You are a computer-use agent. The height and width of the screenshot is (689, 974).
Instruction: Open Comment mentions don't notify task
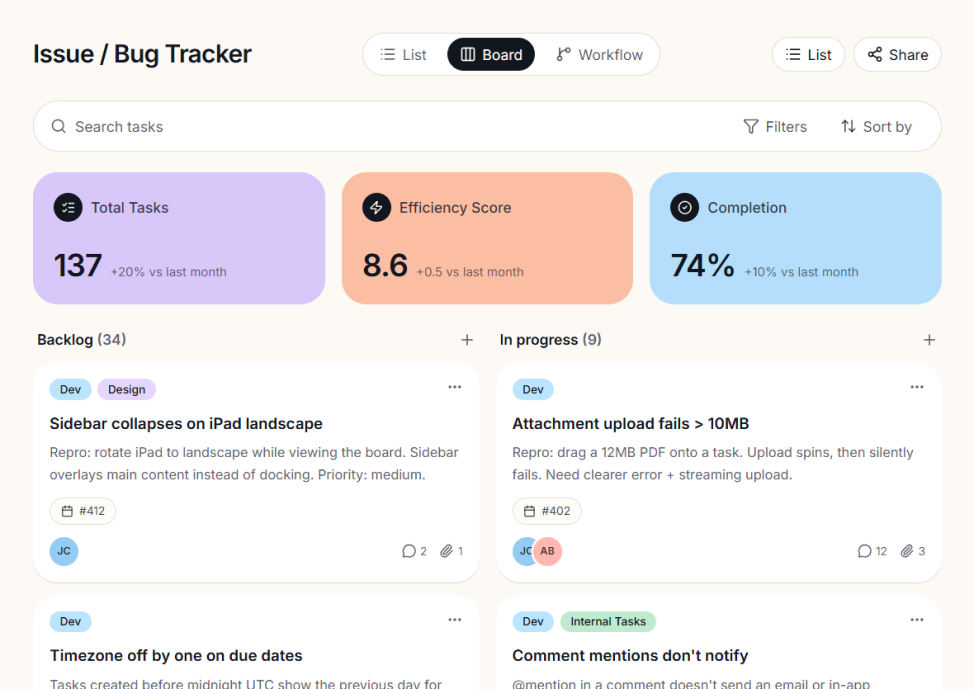[x=630, y=656]
